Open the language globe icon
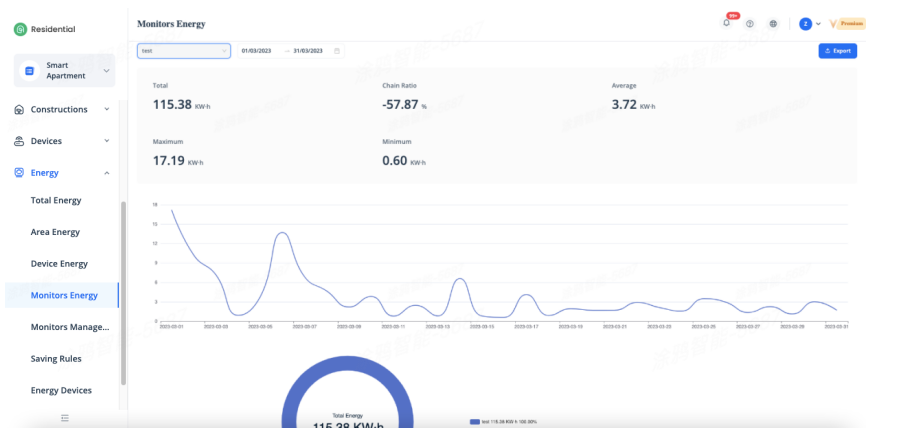 point(773,23)
